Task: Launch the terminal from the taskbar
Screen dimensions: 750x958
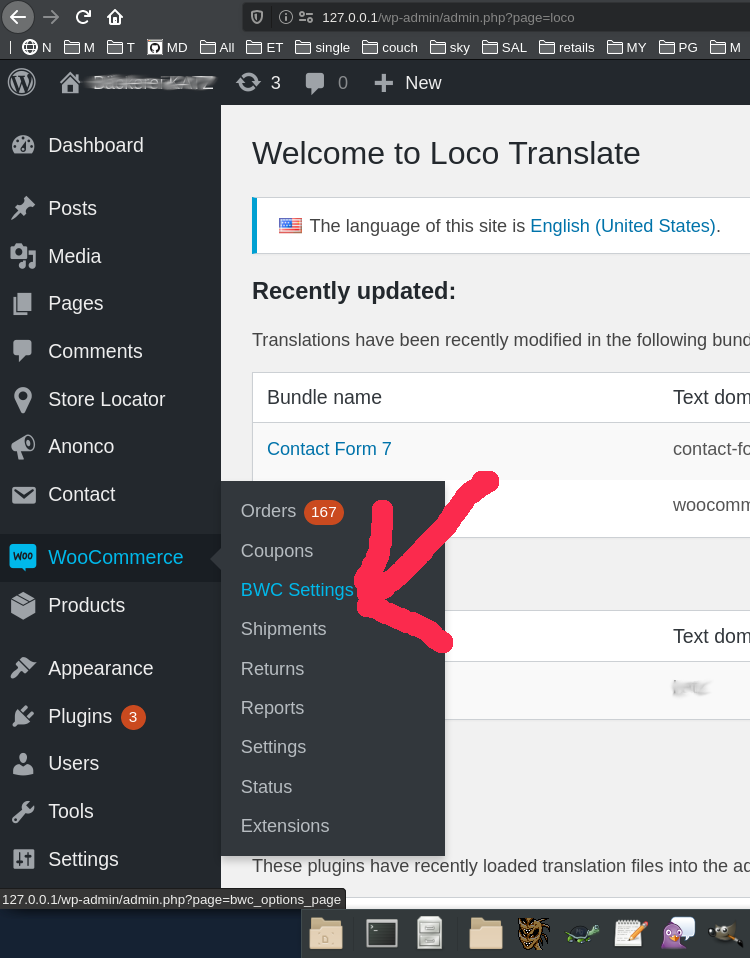Action: [382, 934]
